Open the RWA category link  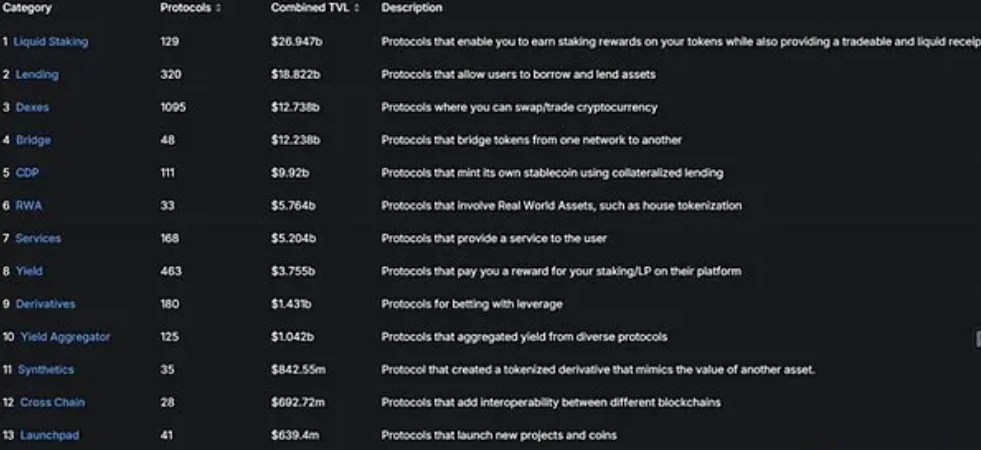tap(29, 205)
